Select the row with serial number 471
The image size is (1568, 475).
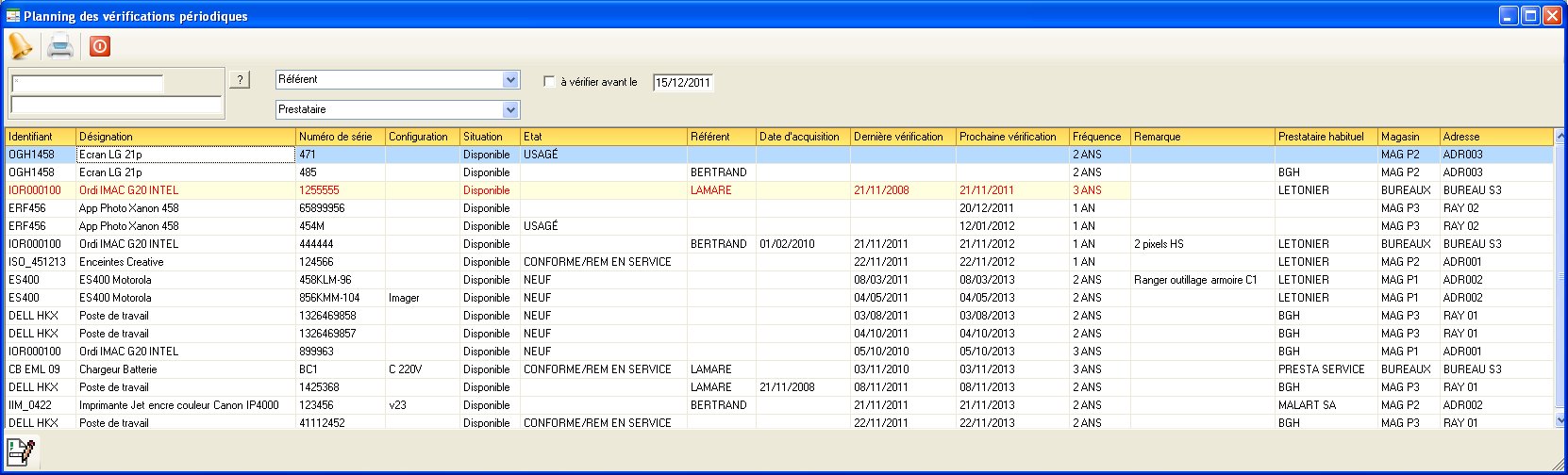[x=779, y=155]
